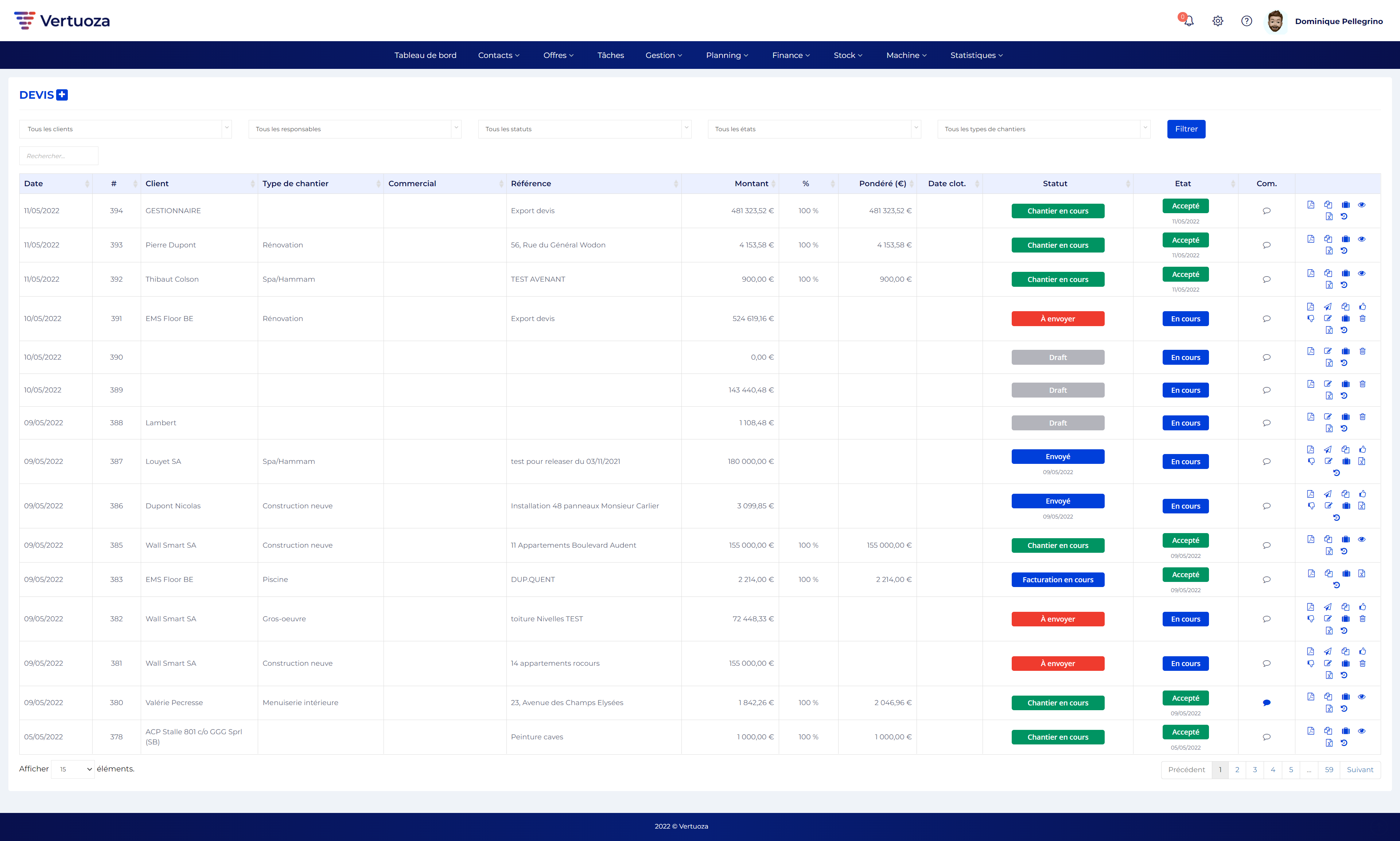Add a new devis with plus icon
Screen dimensions: 1400x841
(x=62, y=95)
